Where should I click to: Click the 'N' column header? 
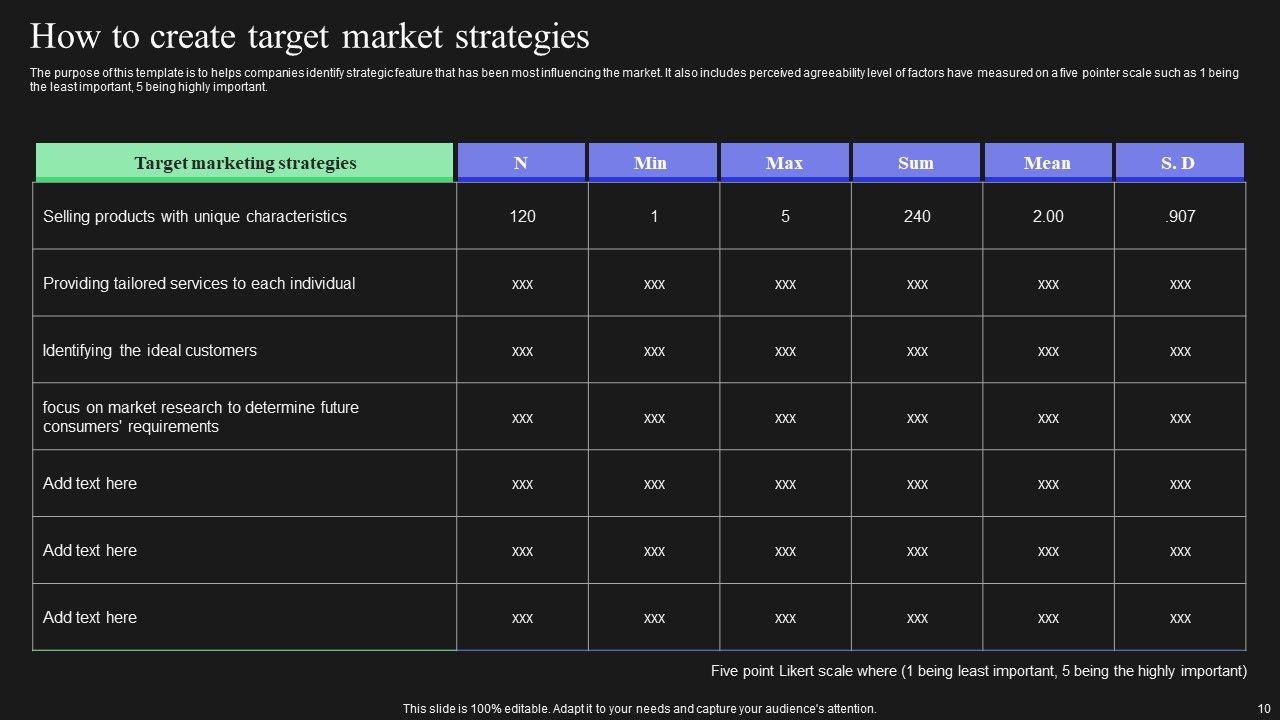tap(521, 163)
